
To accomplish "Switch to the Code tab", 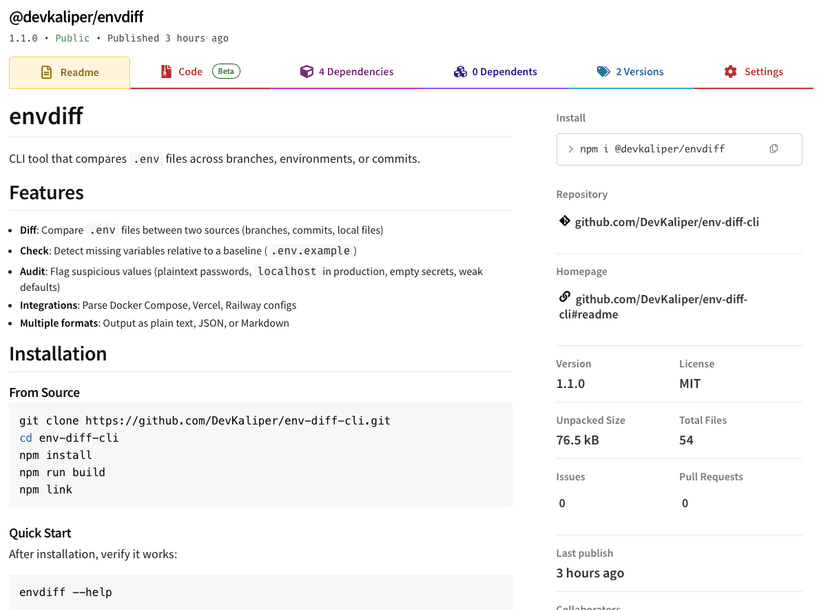I will [x=191, y=71].
